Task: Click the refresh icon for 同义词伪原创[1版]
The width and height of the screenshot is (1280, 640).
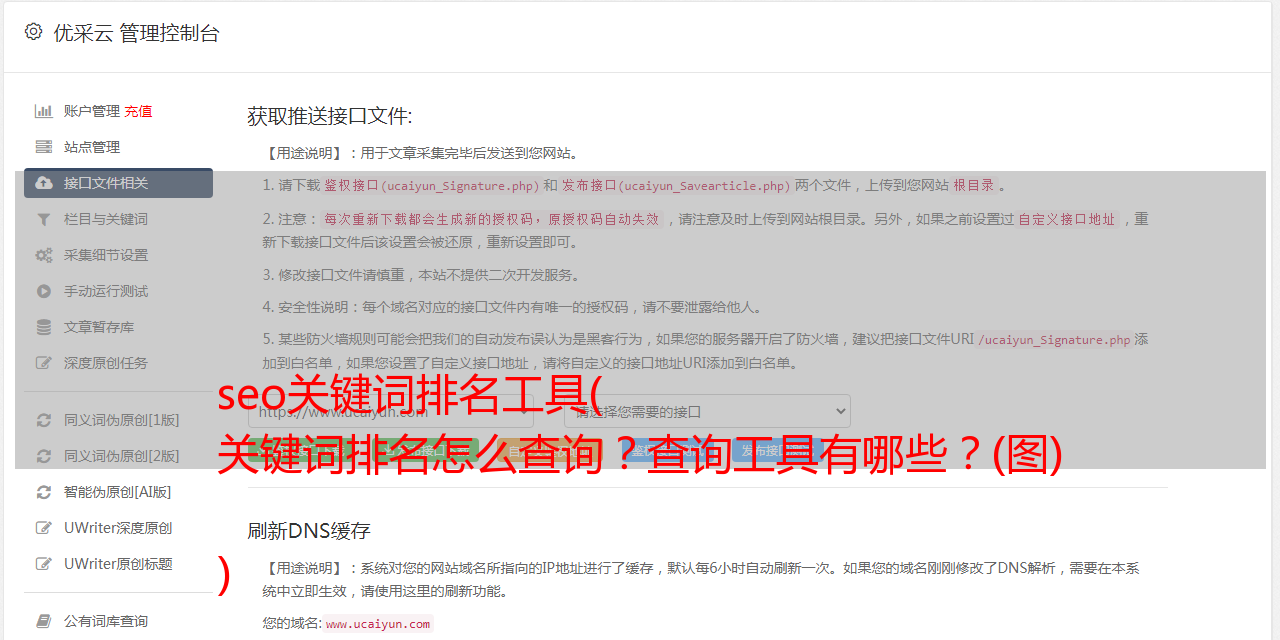Action: click(x=44, y=420)
